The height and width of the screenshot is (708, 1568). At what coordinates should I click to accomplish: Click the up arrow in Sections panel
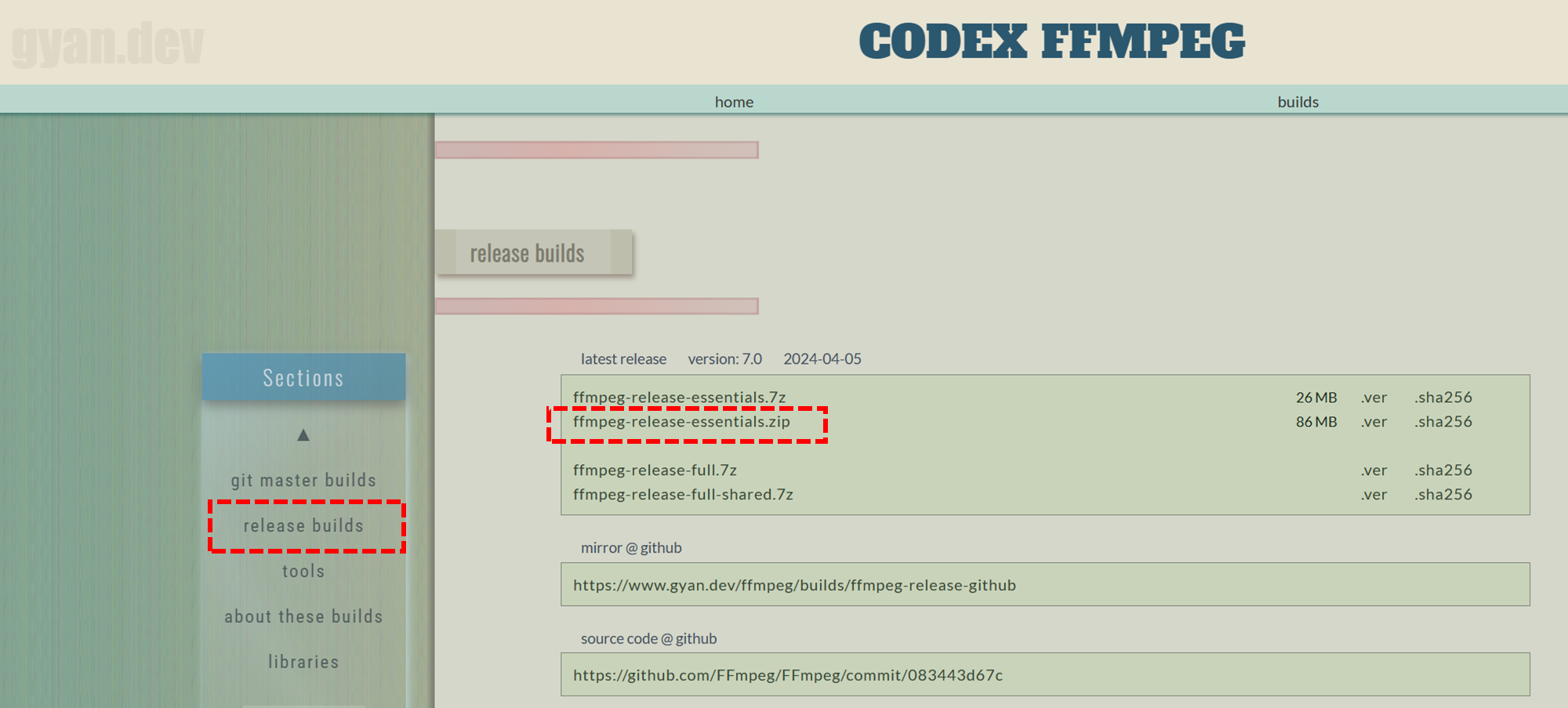(303, 435)
